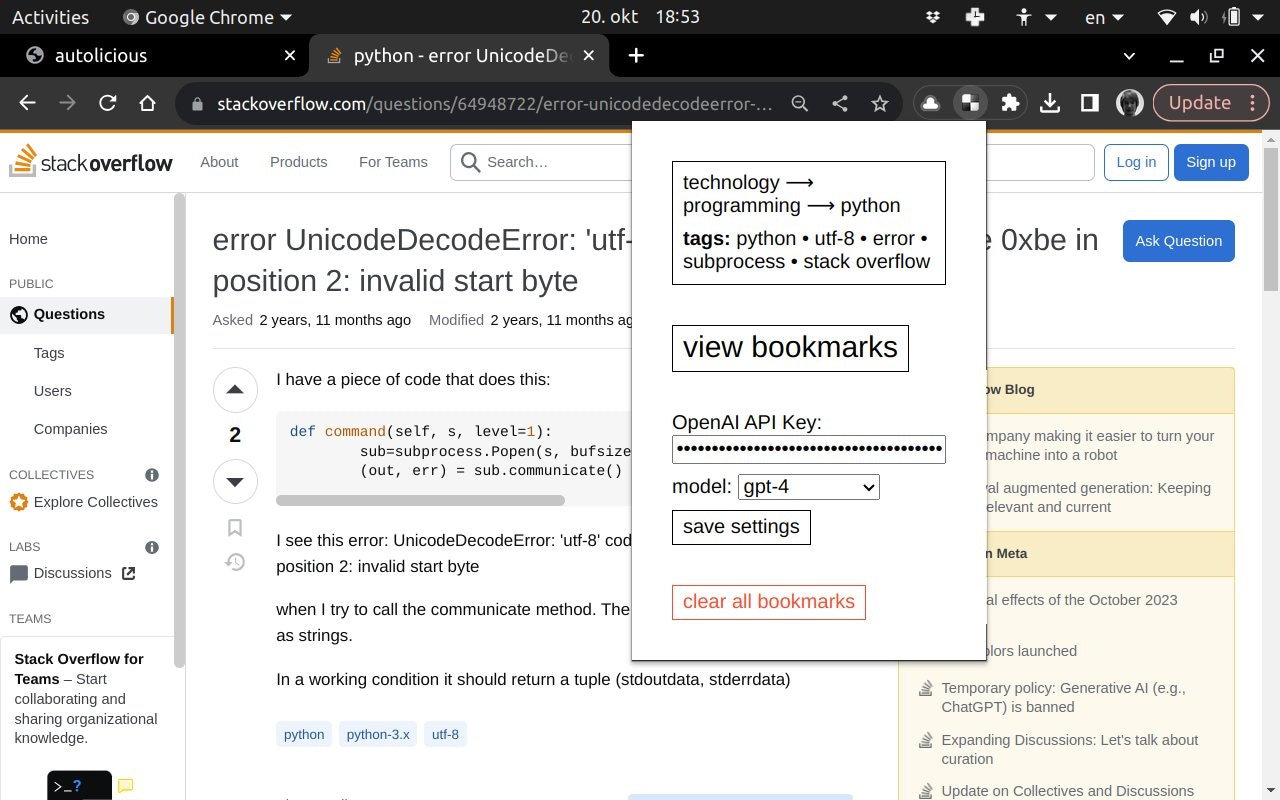Open the Google Chrome app menu
Screen dimensions: 1280x800
tap(207, 17)
